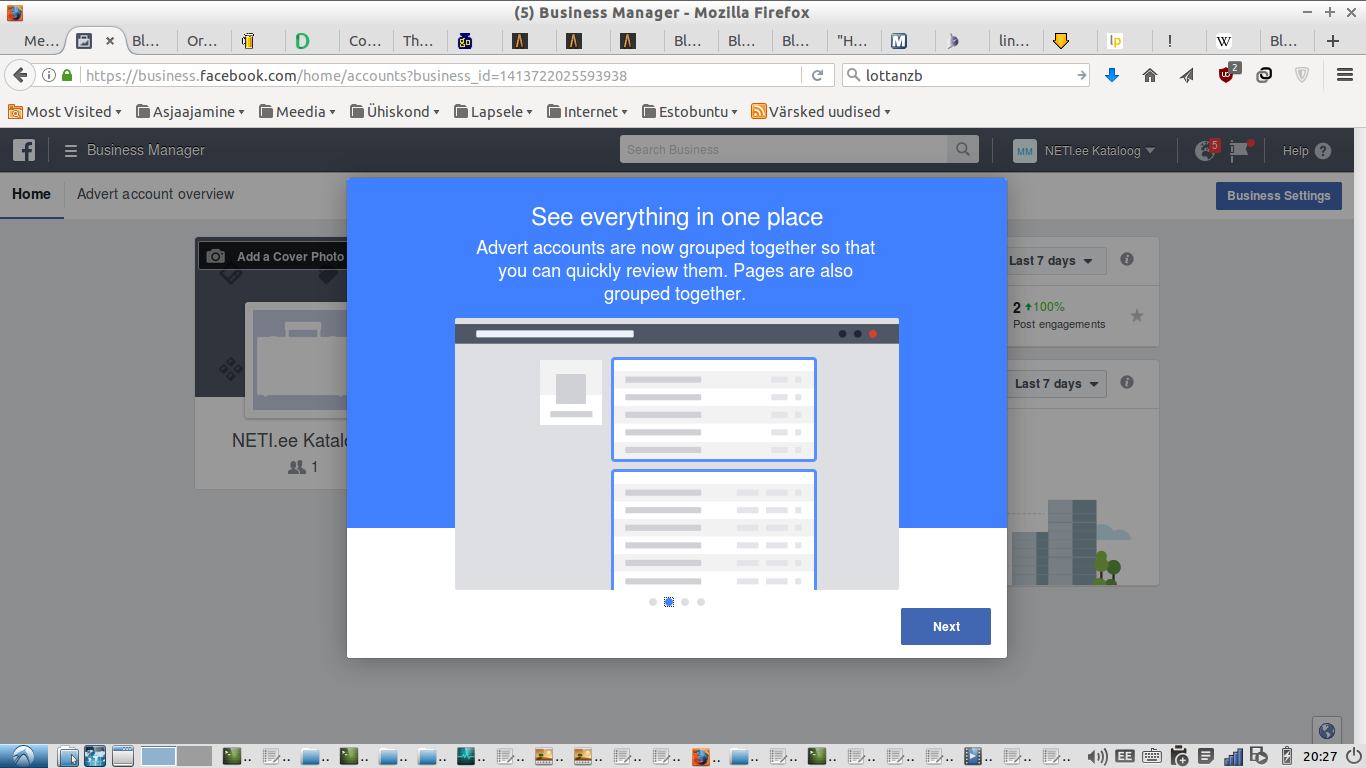Close the current Business Manager tab
1366x768 pixels.
point(110,41)
